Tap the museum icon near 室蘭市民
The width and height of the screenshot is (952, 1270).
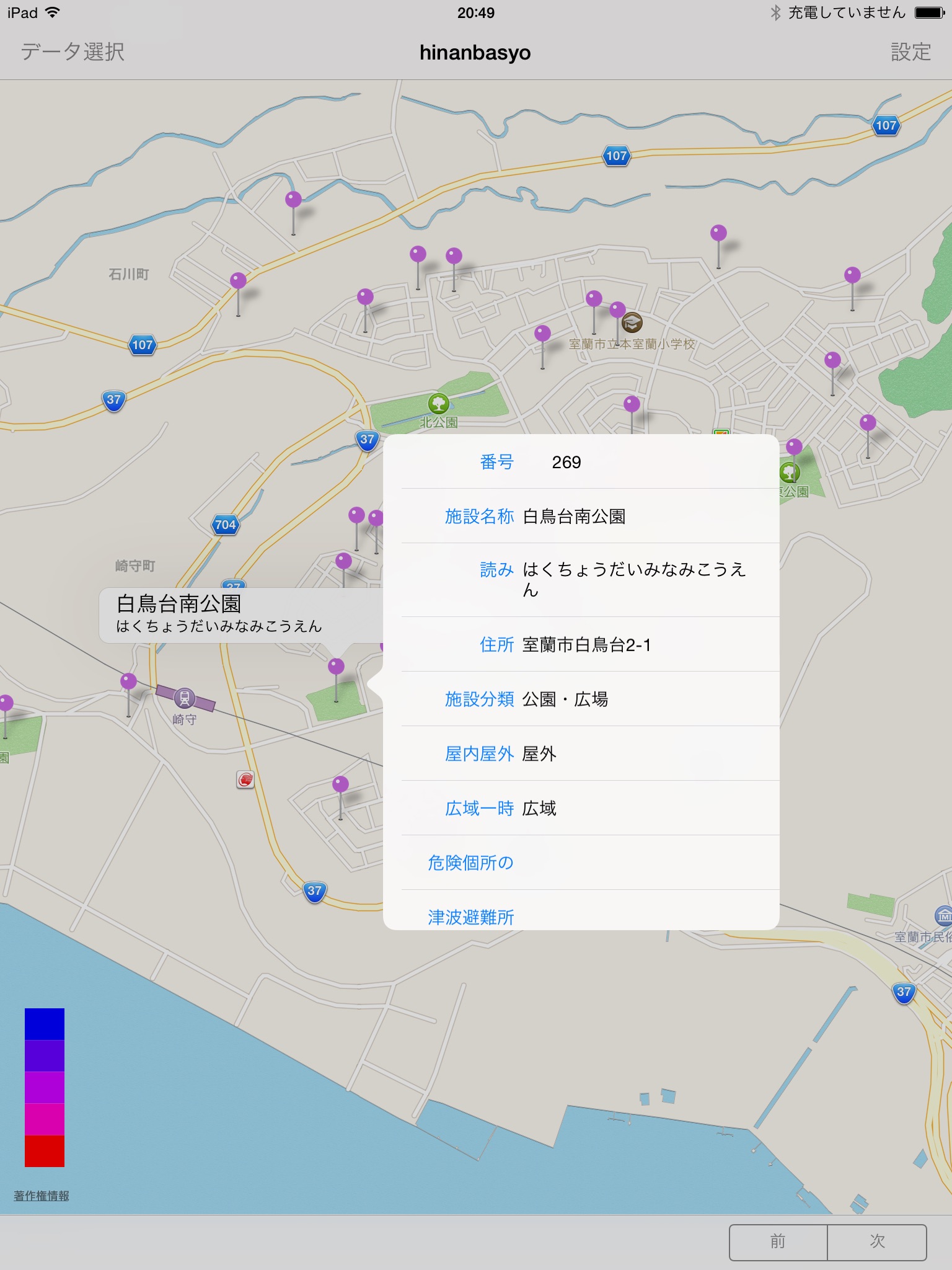[943, 916]
